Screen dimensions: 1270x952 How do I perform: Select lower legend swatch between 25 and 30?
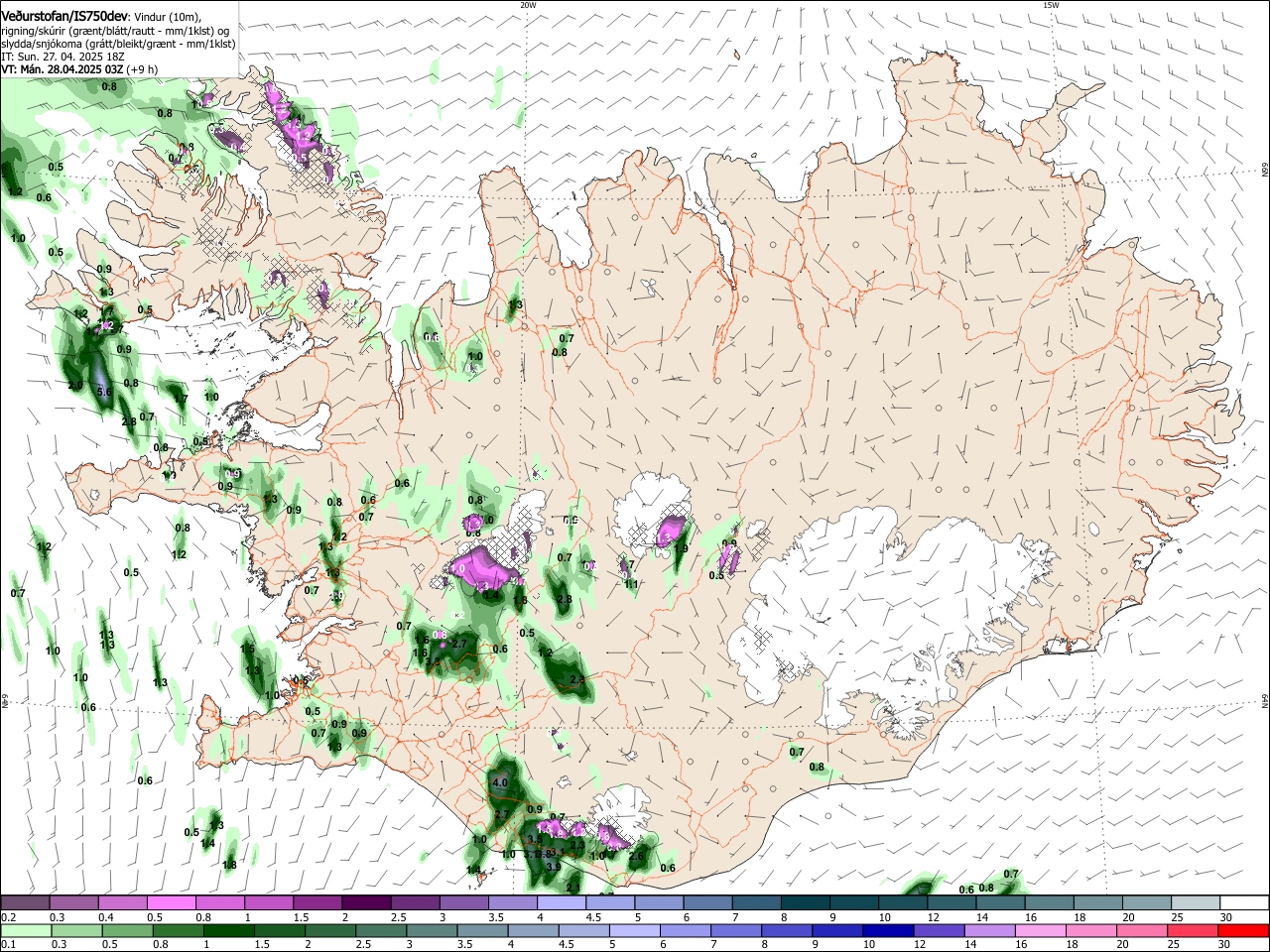click(1194, 930)
